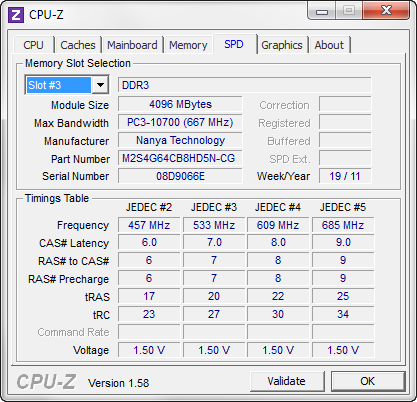The image size is (417, 402).
Task: Open the CPU tab
Action: click(33, 45)
